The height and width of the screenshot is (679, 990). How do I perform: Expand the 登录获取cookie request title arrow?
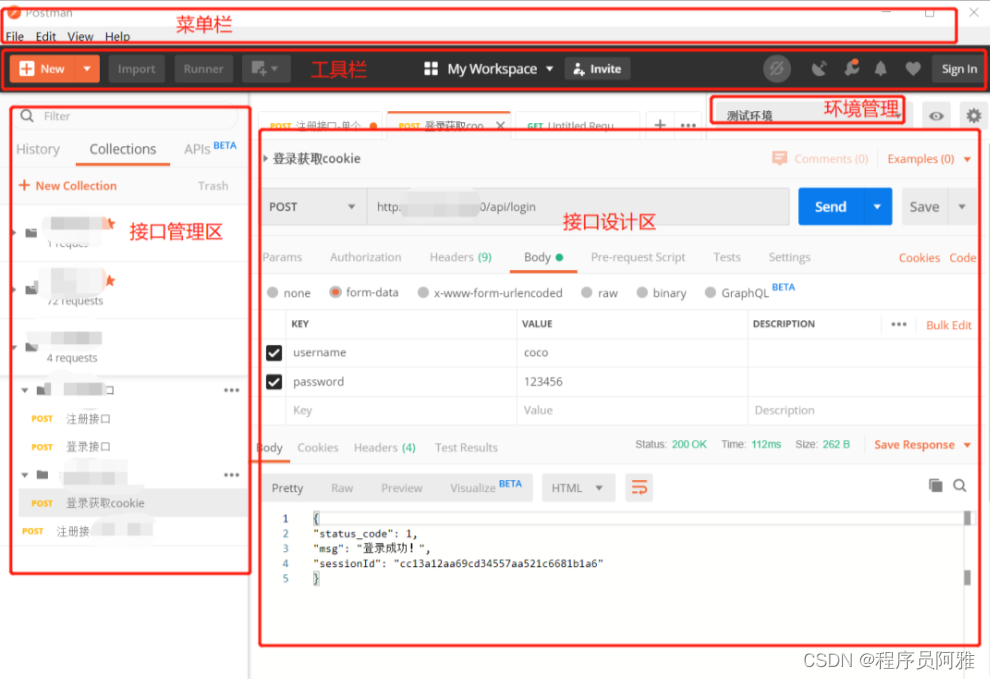(266, 159)
